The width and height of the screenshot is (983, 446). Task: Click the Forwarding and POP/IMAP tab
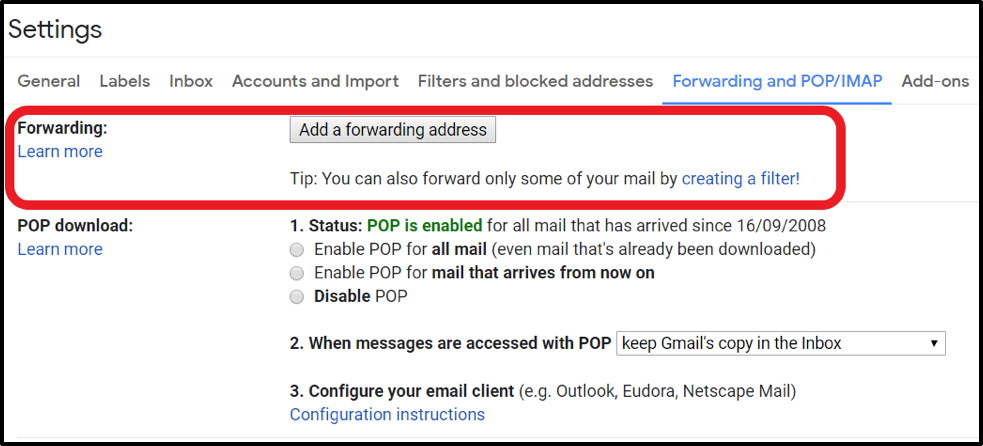click(x=777, y=81)
